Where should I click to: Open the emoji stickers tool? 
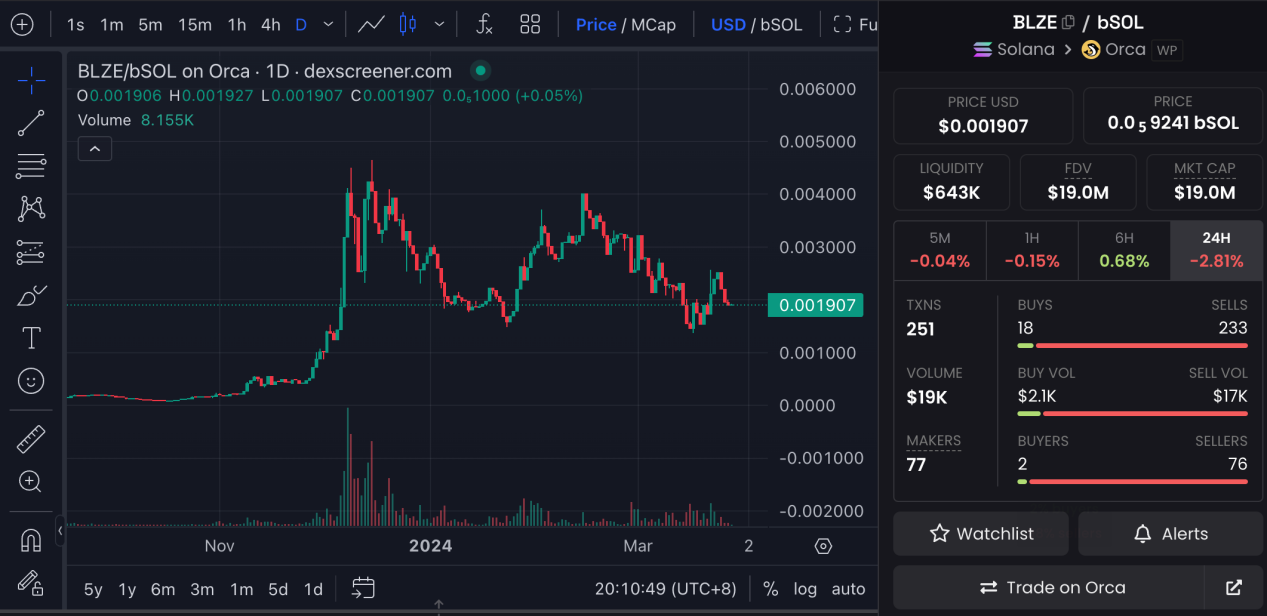click(30, 380)
